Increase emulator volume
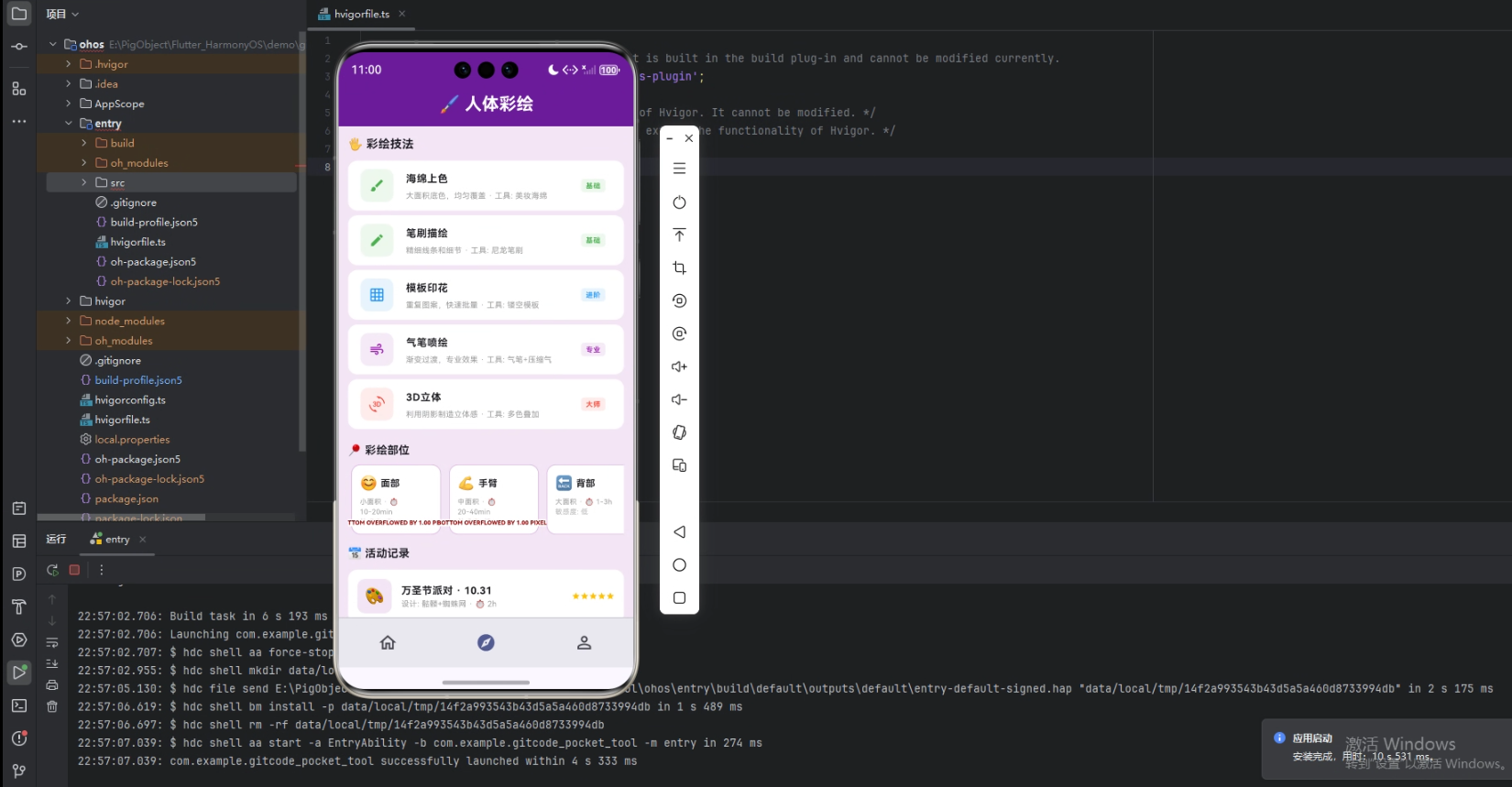Viewport: 1512px width, 787px height. click(679, 366)
